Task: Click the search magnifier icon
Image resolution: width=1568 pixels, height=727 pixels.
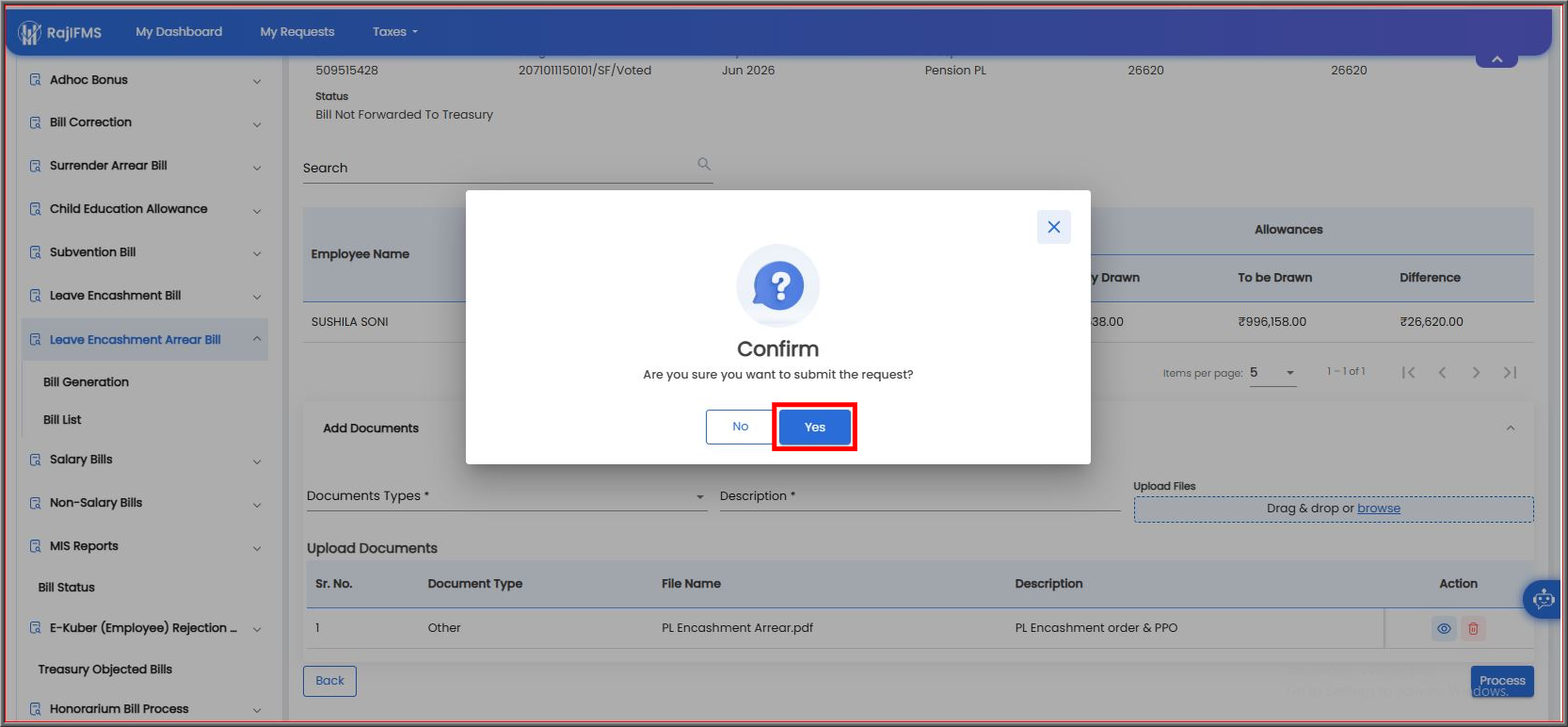Action: (704, 164)
